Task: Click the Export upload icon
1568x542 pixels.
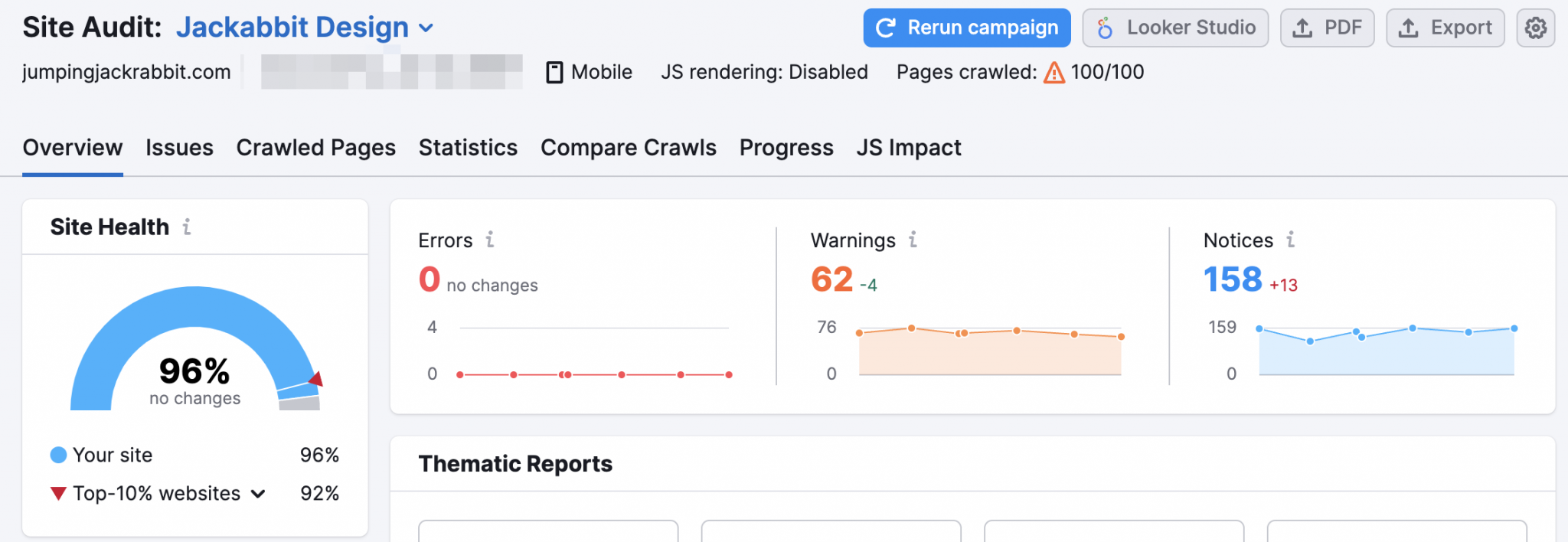Action: [x=1409, y=28]
